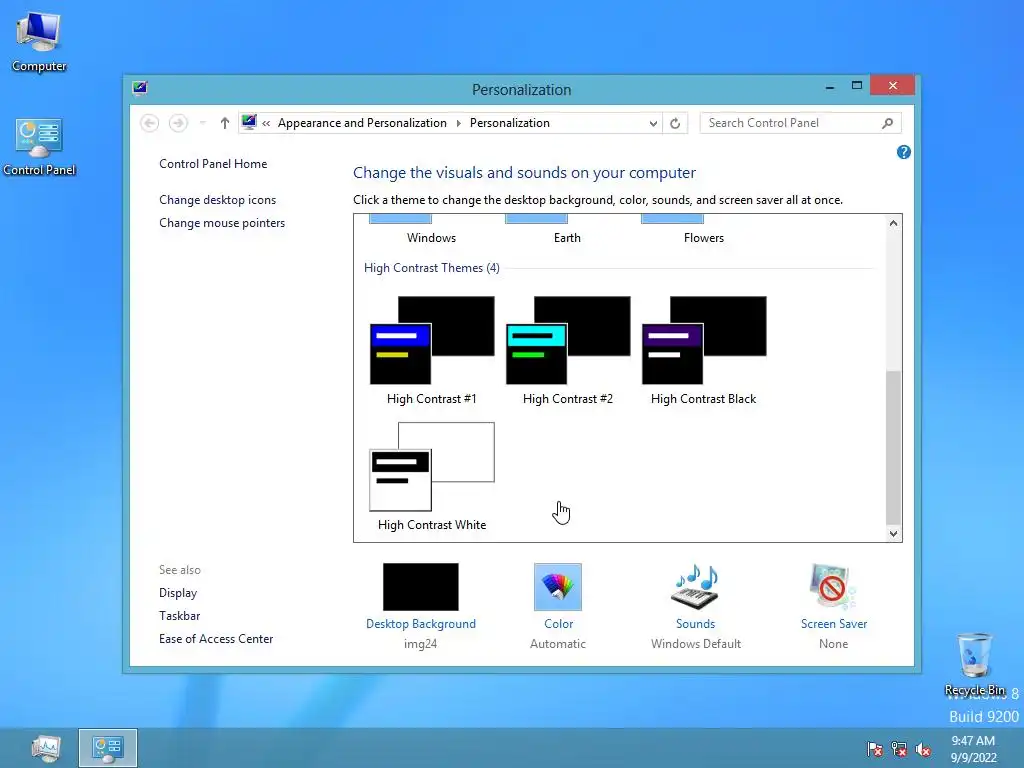
Task: Open the Display link
Action: point(178,593)
